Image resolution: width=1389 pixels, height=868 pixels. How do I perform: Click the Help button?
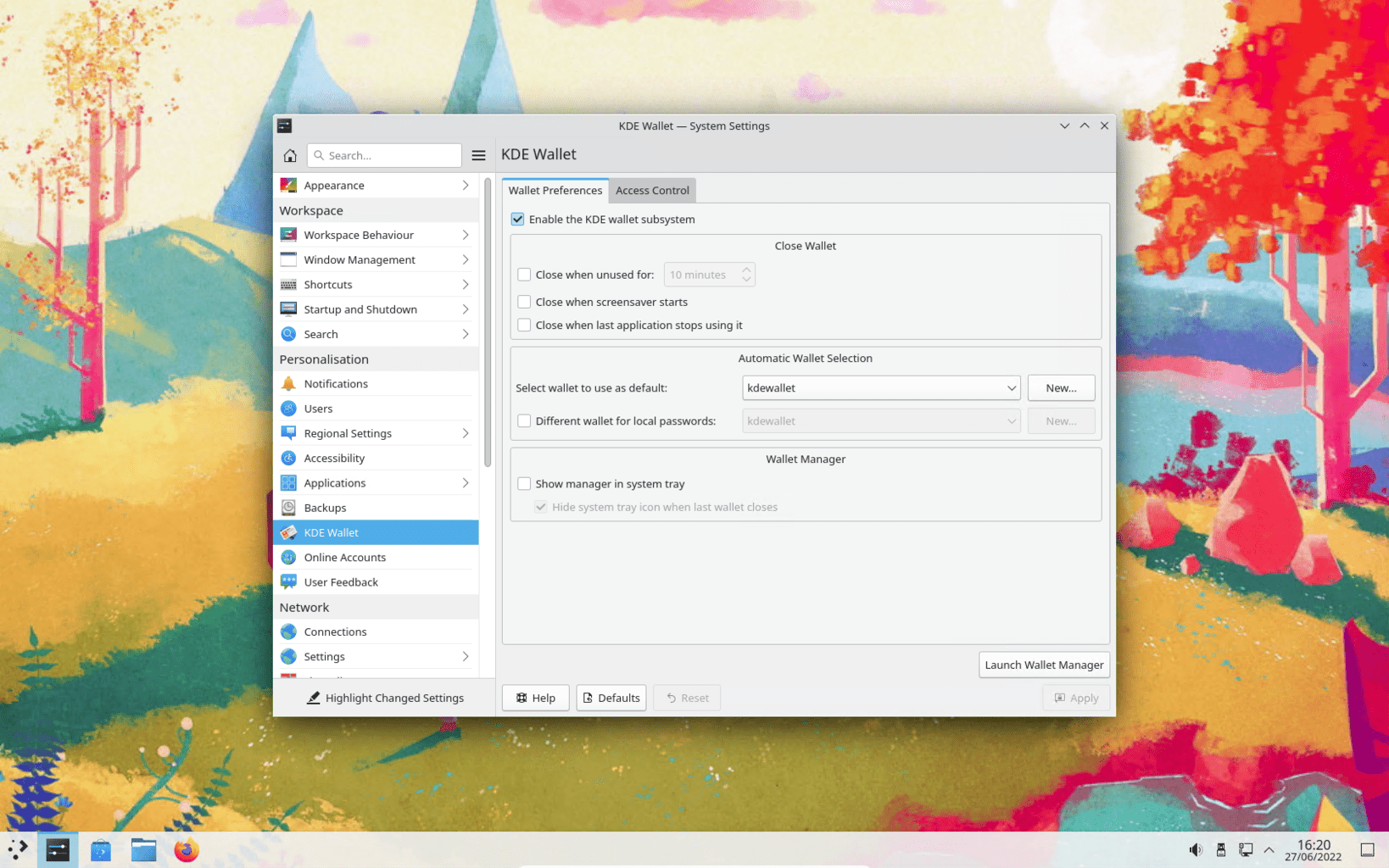[535, 698]
